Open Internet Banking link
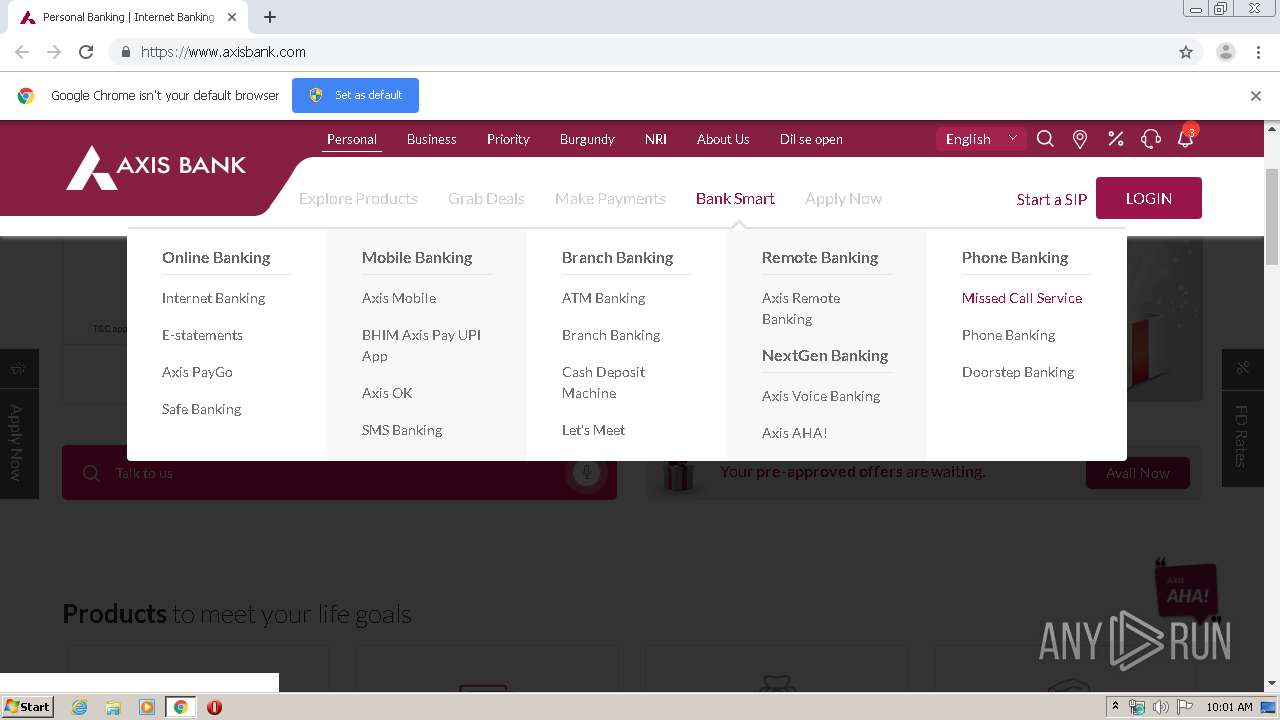This screenshot has height=720, width=1280. click(213, 298)
